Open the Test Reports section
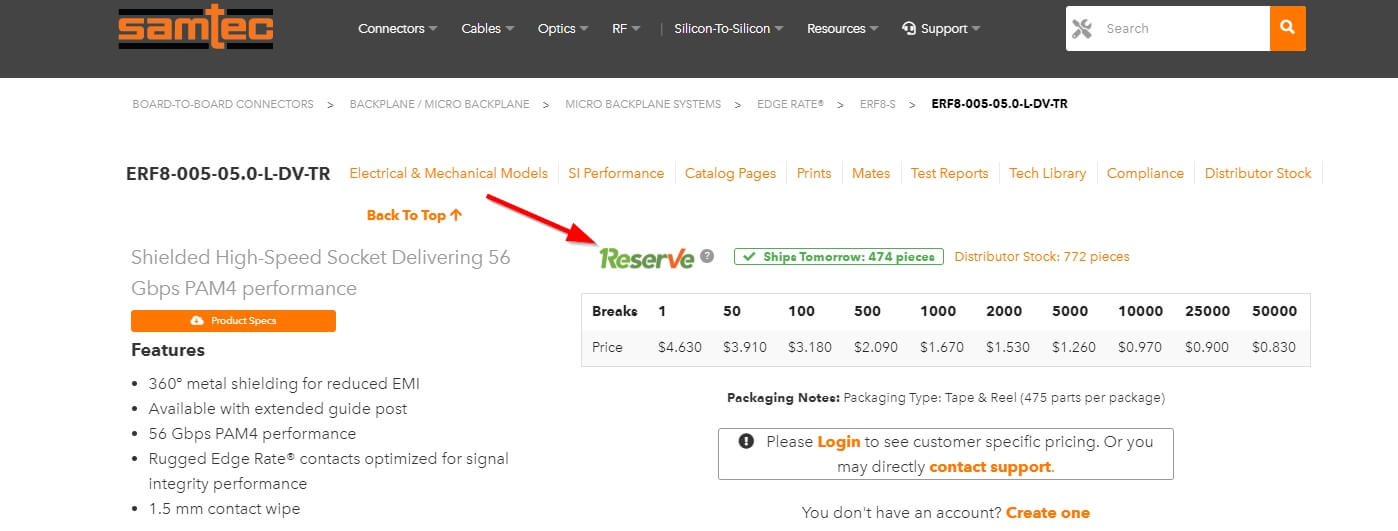Viewport: 1398px width, 531px height. click(x=949, y=173)
